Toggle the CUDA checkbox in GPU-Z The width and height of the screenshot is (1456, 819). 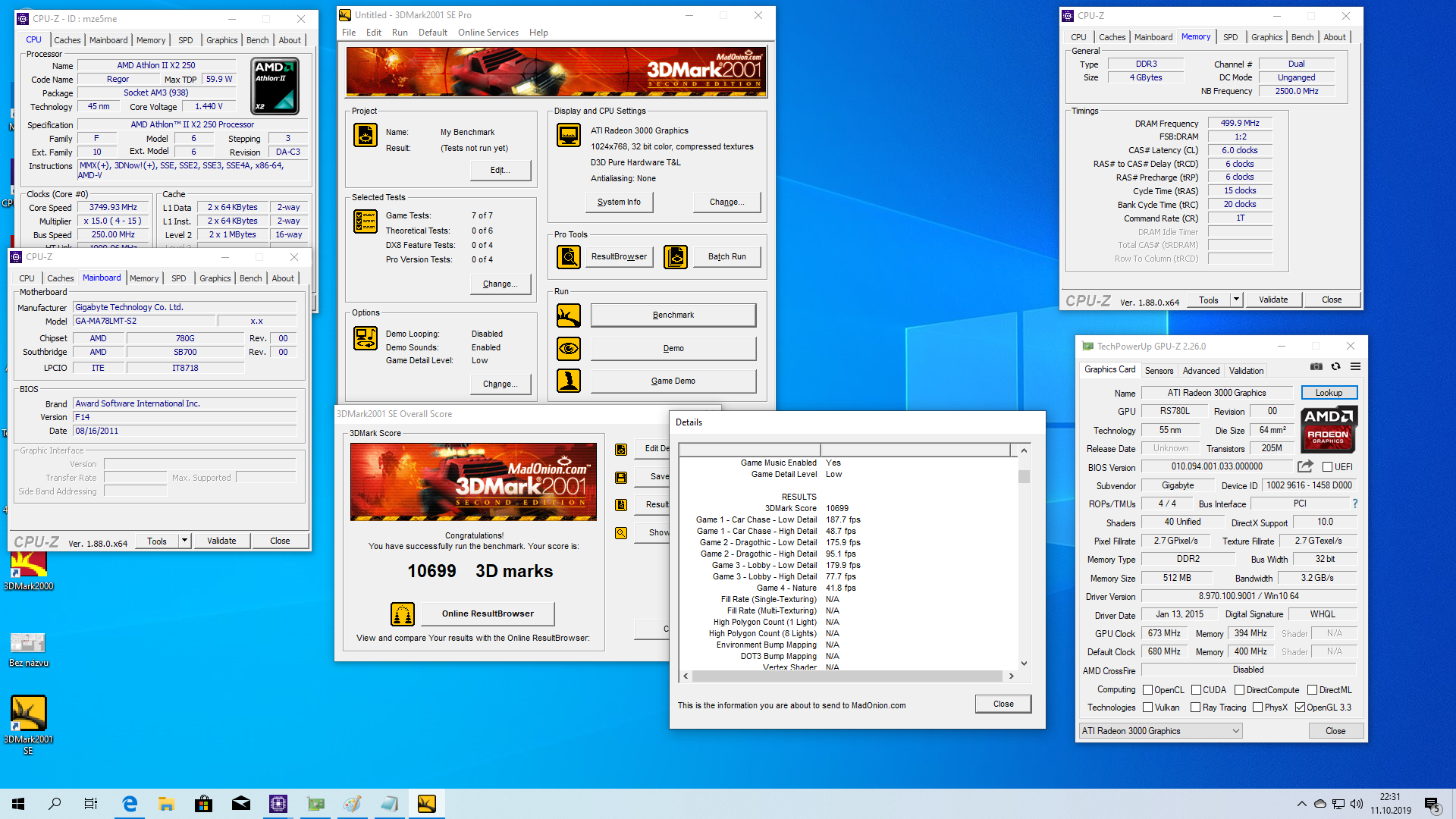pyautogui.click(x=1196, y=690)
